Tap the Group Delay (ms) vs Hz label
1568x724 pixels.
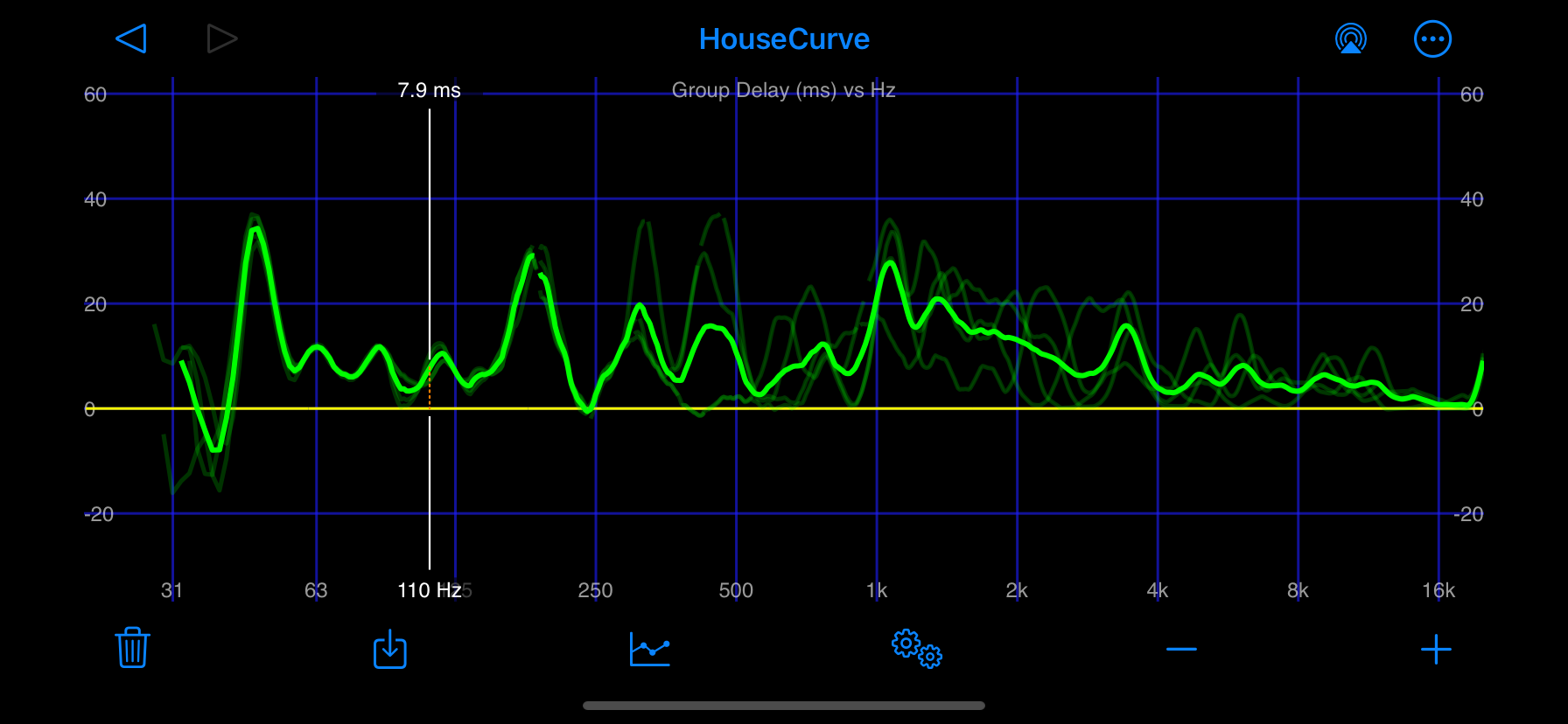783,90
